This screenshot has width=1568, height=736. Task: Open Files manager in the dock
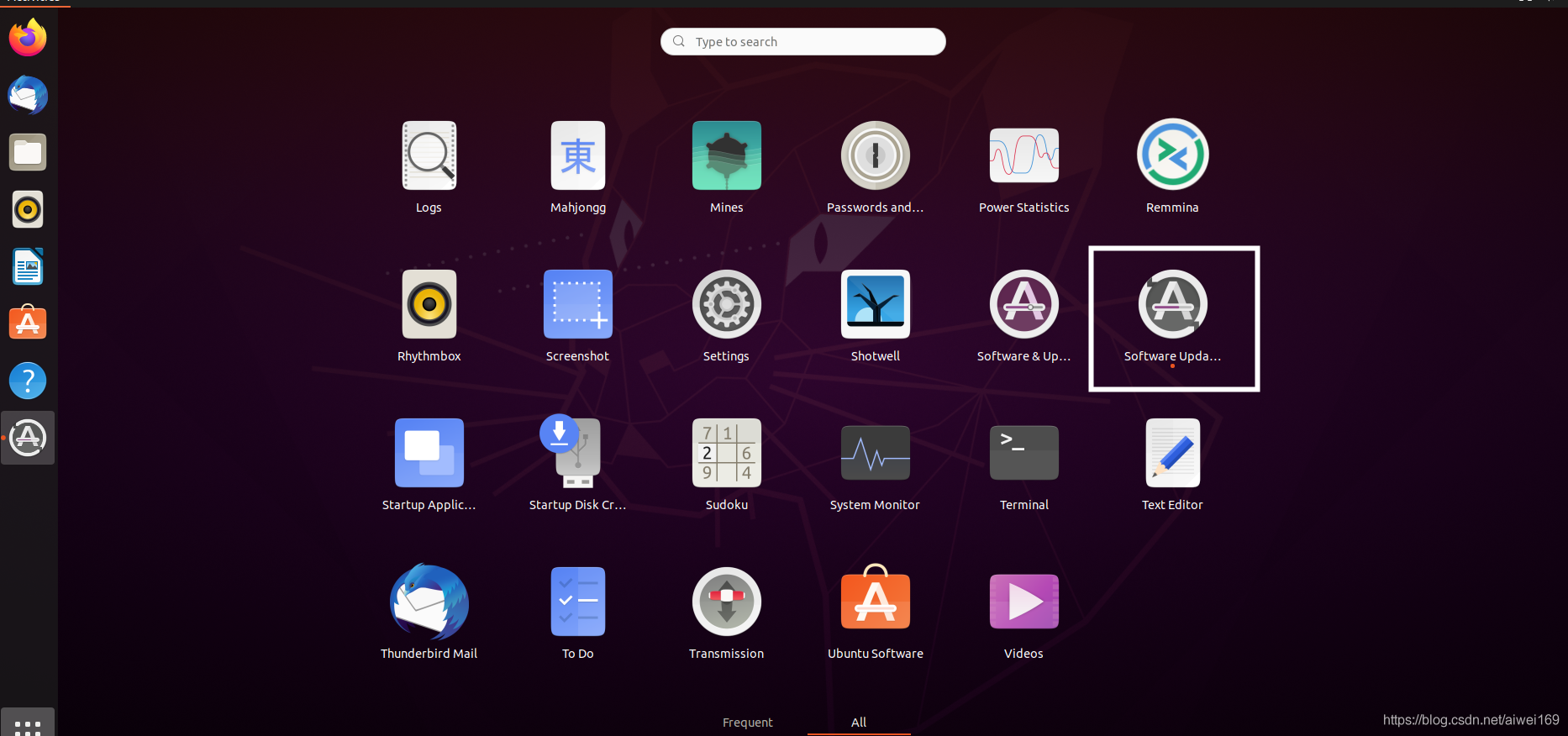(28, 152)
